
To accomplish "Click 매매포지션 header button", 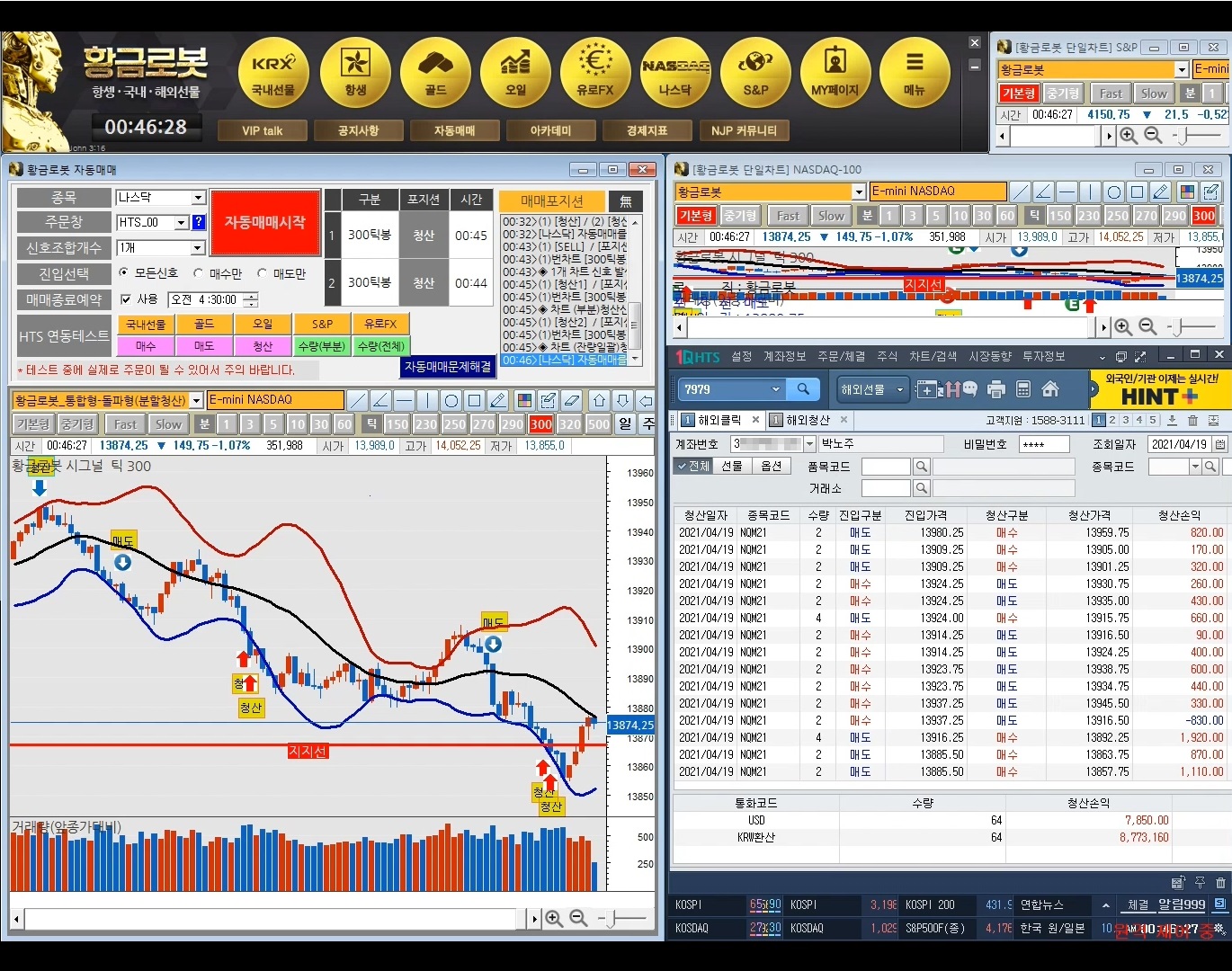I will pyautogui.click(x=552, y=200).
